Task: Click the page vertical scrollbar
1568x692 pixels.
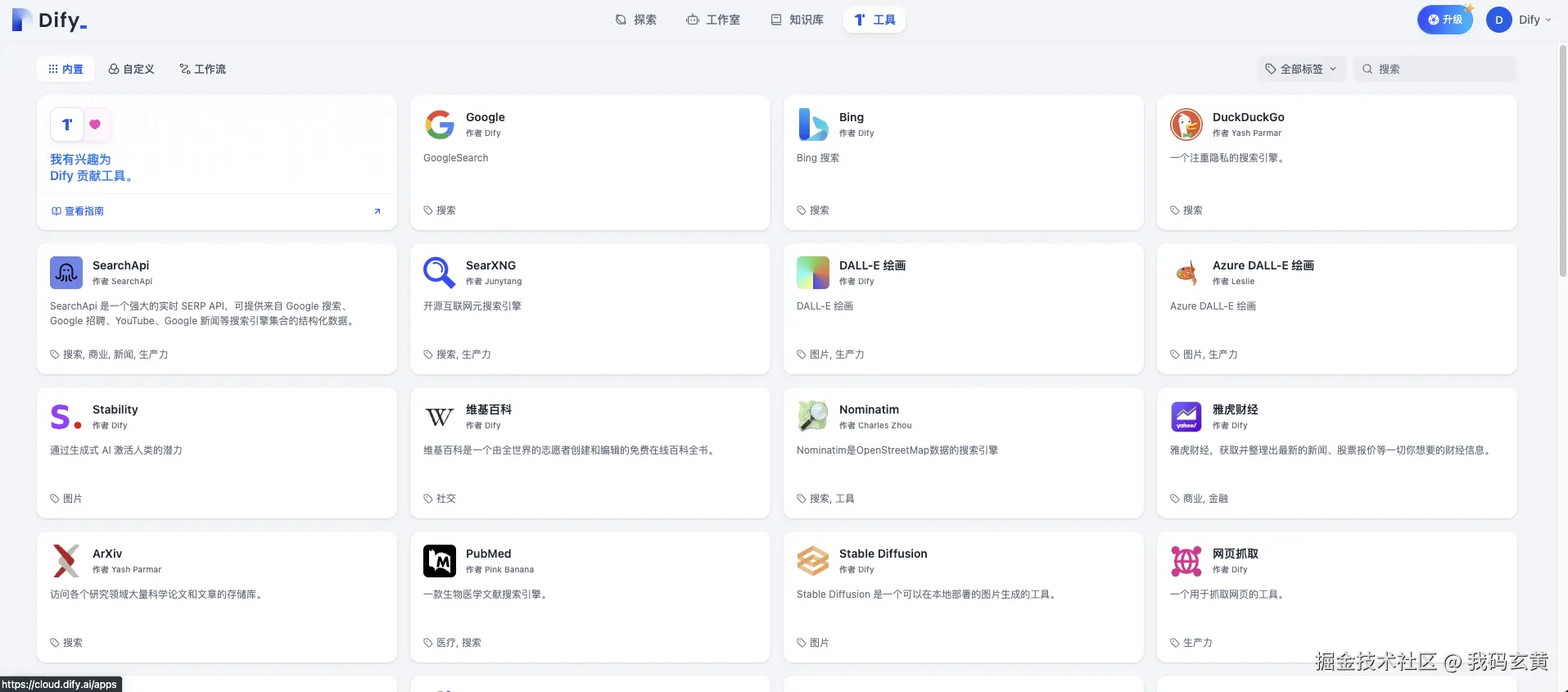Action: coord(1562,160)
